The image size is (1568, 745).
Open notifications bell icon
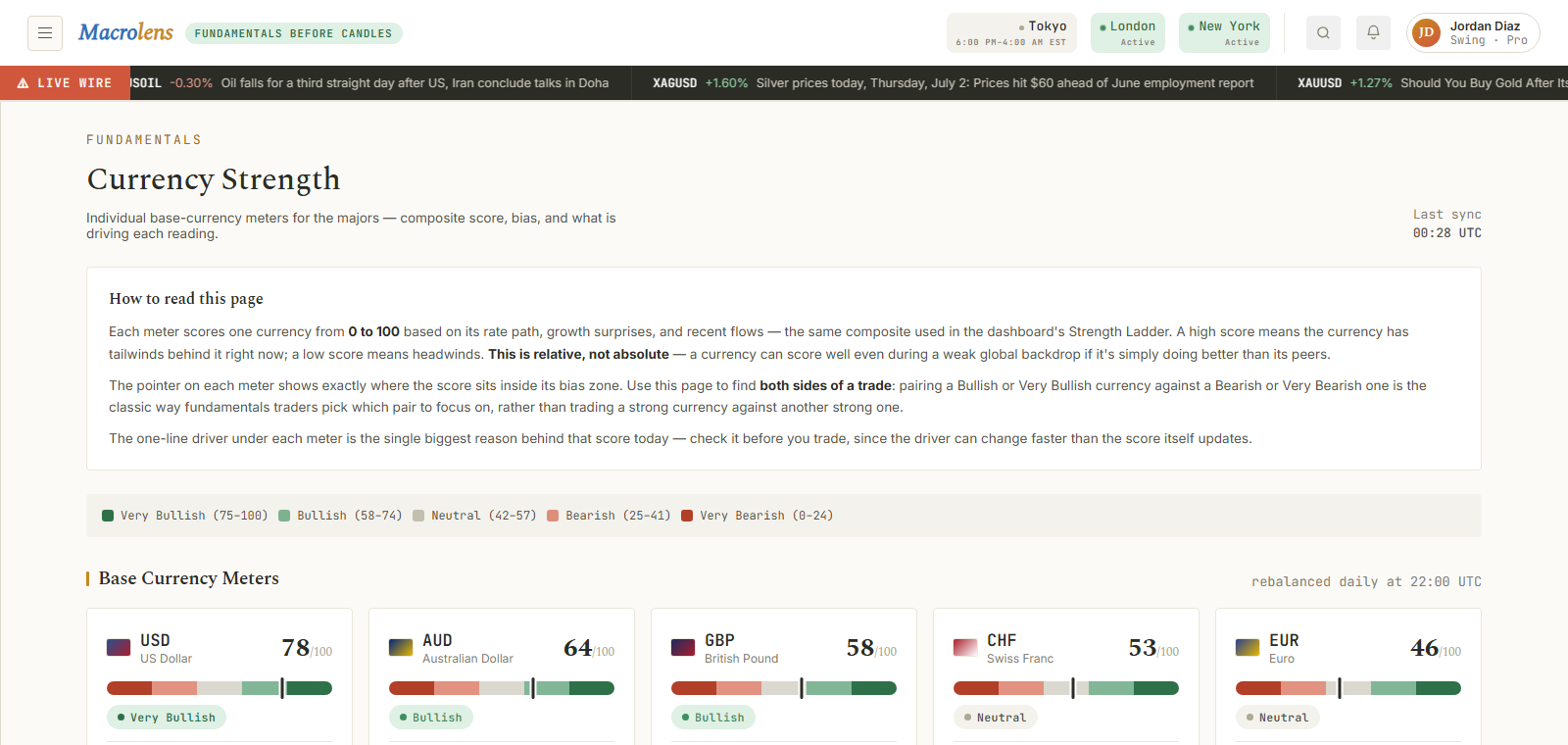coord(1373,33)
